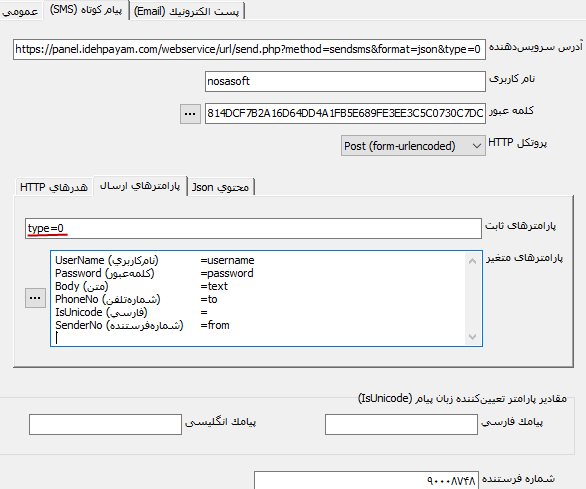Open the ellipsis button beside variable parameters list
Viewport: 586px width, 489px height.
click(x=36, y=298)
